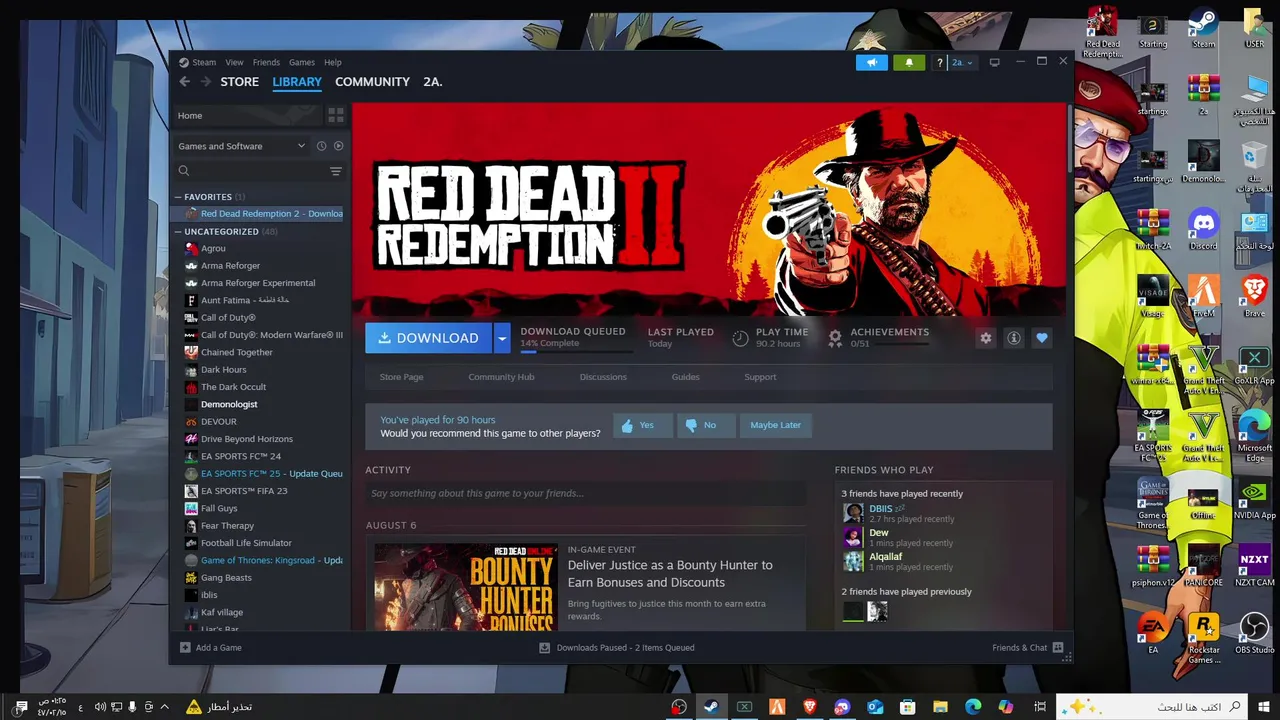Open Downloads Paused status bar entry
Viewport: 1280px width, 720px height.
tap(617, 648)
